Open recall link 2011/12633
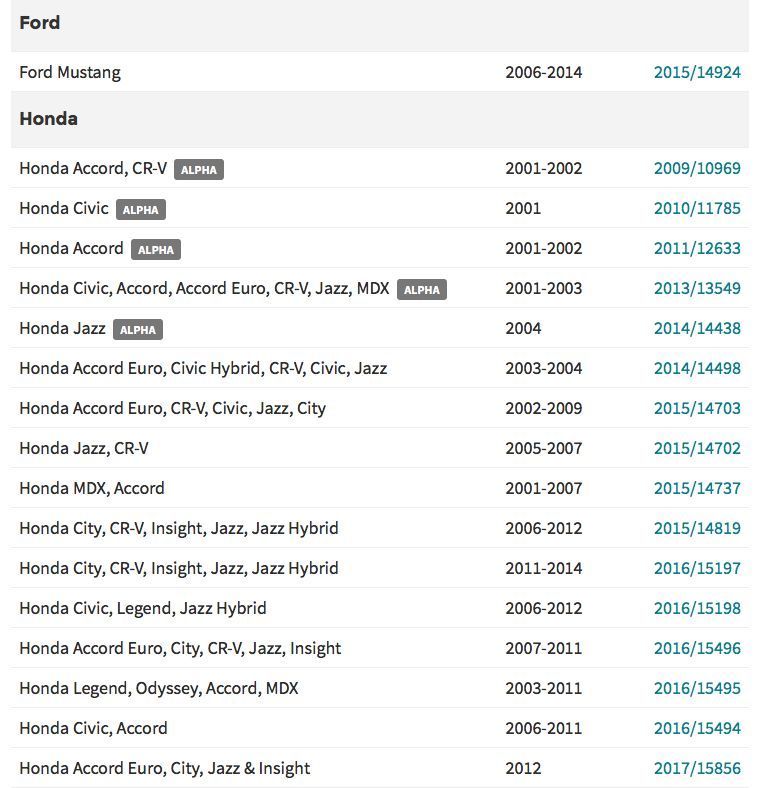Screen dimensions: 768x788 pos(697,248)
